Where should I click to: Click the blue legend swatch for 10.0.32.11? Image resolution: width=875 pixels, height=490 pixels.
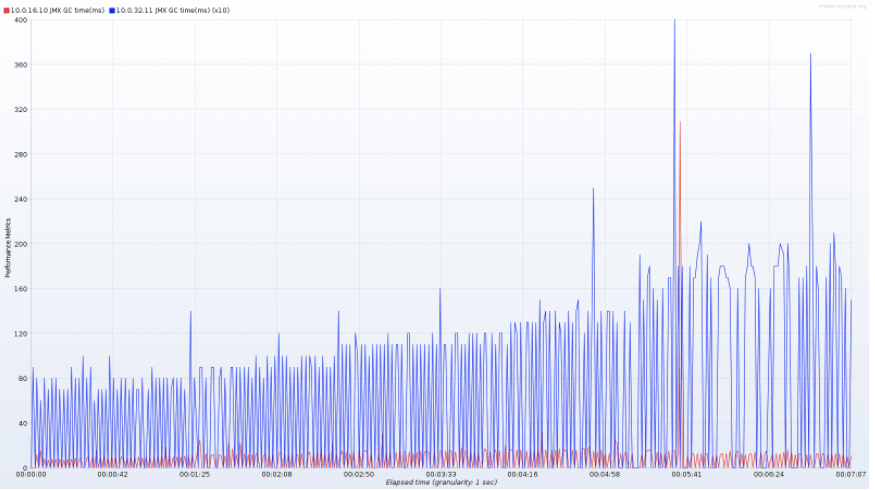point(112,11)
